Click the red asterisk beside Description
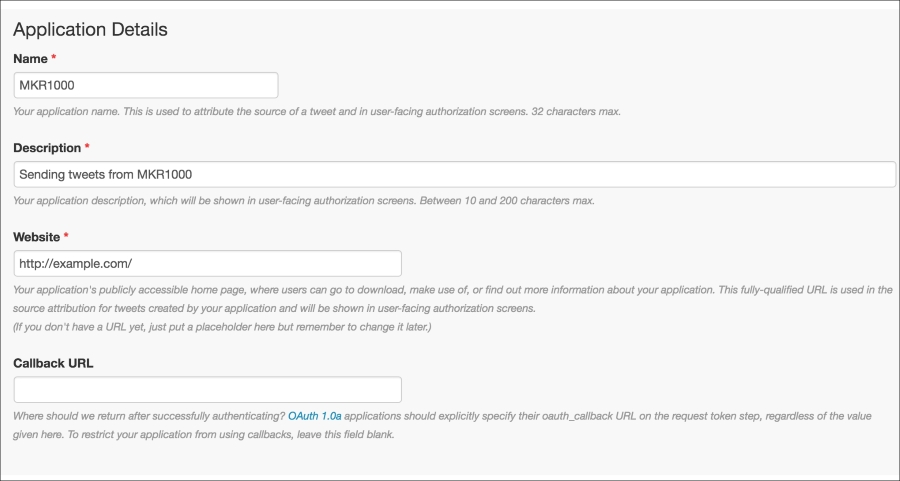This screenshot has height=481, width=900. pyautogui.click(x=87, y=146)
